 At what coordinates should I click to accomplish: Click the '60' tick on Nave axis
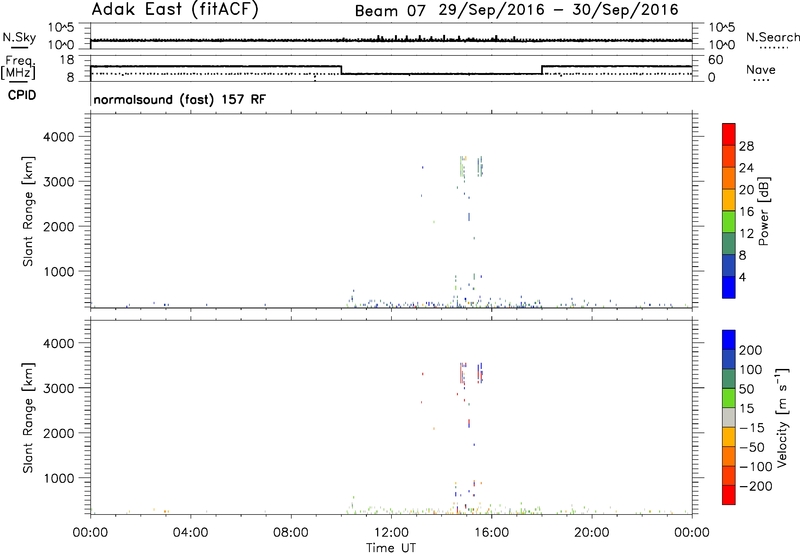click(716, 60)
